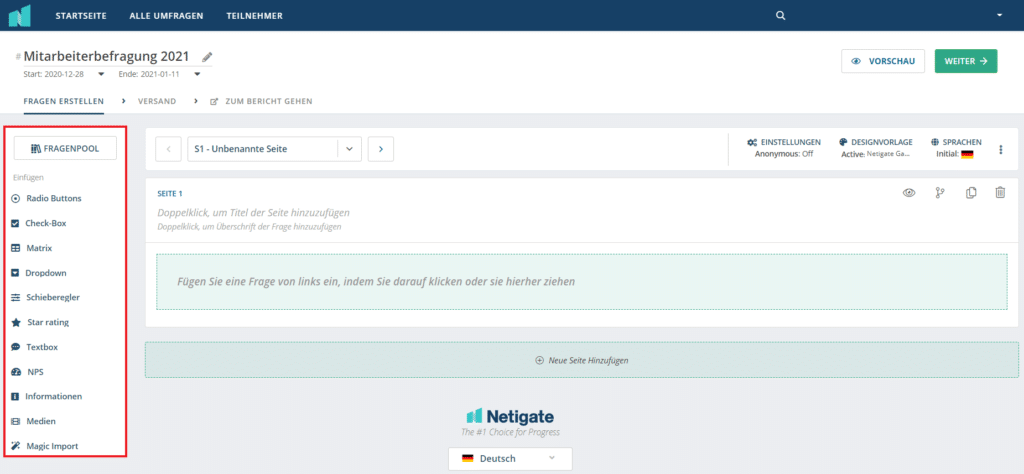The image size is (1024, 474).
Task: Click the pencil icon to edit survey title
Action: (x=207, y=57)
